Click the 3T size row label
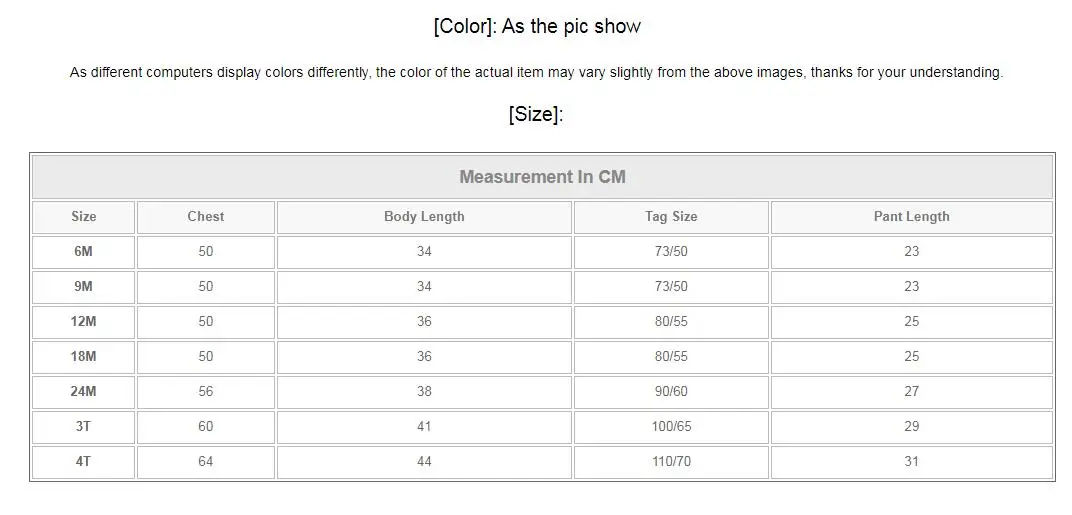Screen dimensions: 1072x515 point(84,427)
